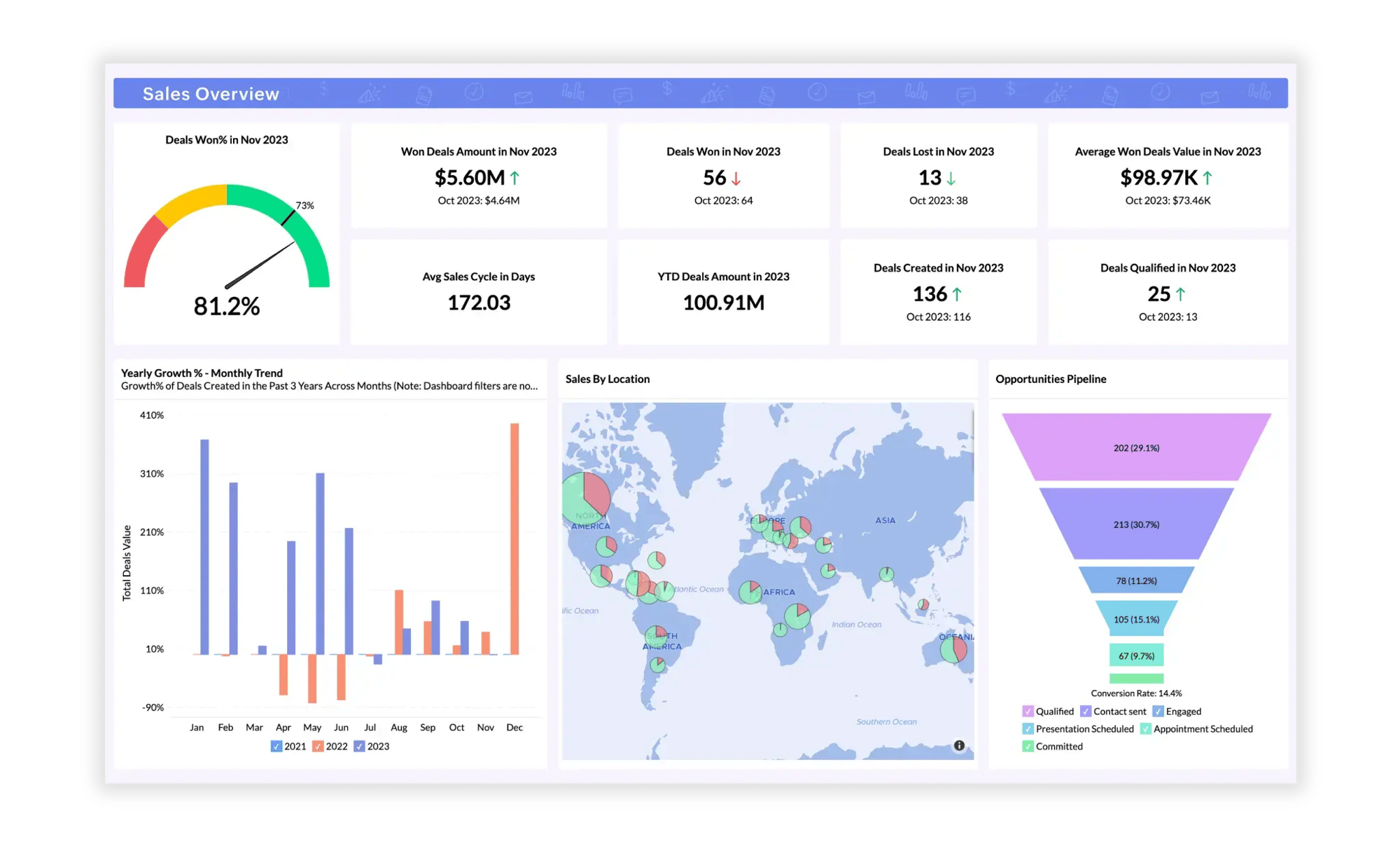Click the blue February bar

point(233,569)
